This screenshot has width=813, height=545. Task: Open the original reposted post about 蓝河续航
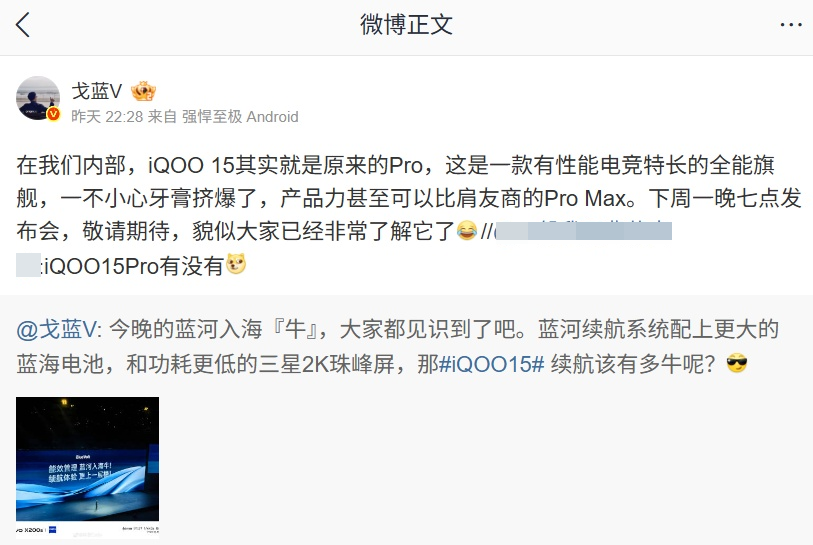[397, 346]
